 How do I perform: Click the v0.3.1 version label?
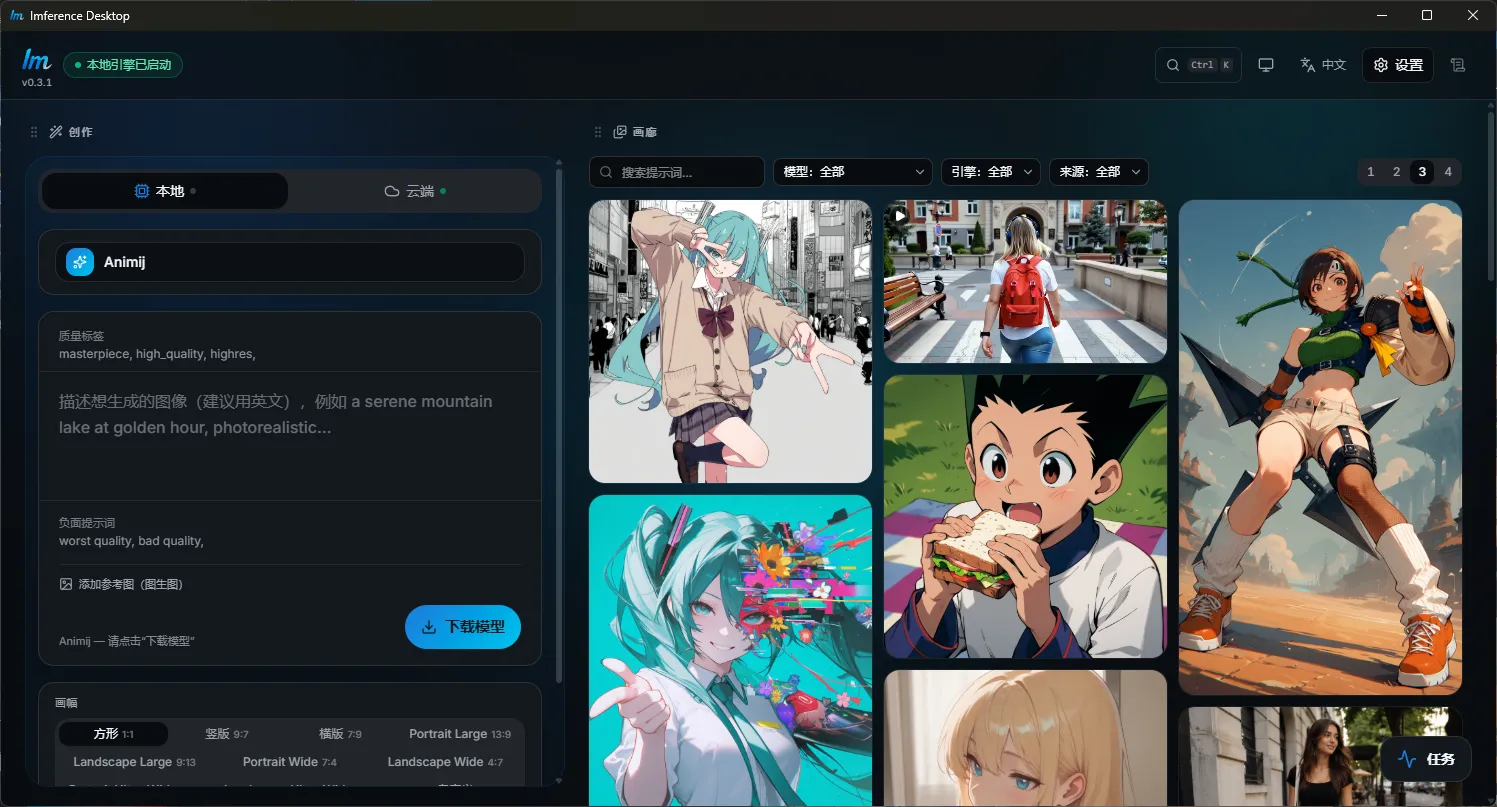click(x=37, y=83)
